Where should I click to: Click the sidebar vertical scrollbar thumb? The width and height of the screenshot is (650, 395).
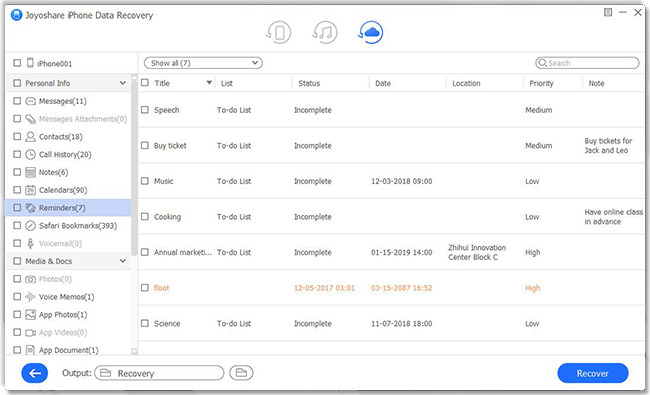[x=134, y=168]
